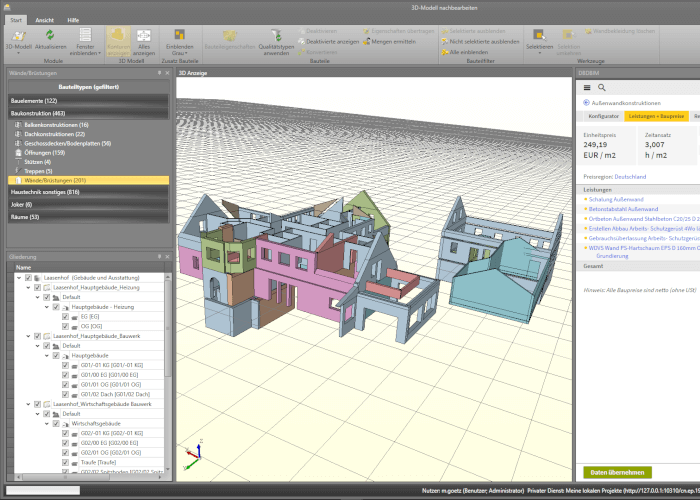Viewport: 700px width, 500px height.
Task: Expand the Bauelemente (122) section
Action: coord(88,101)
